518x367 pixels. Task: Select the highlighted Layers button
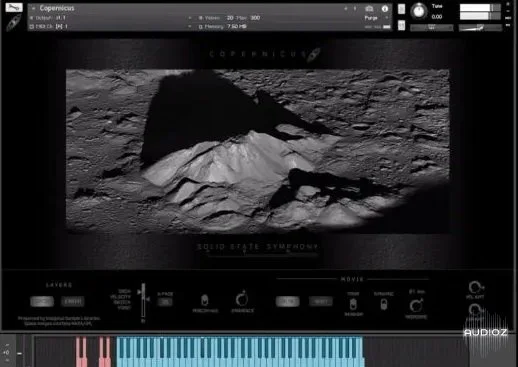pyautogui.click(x=42, y=301)
